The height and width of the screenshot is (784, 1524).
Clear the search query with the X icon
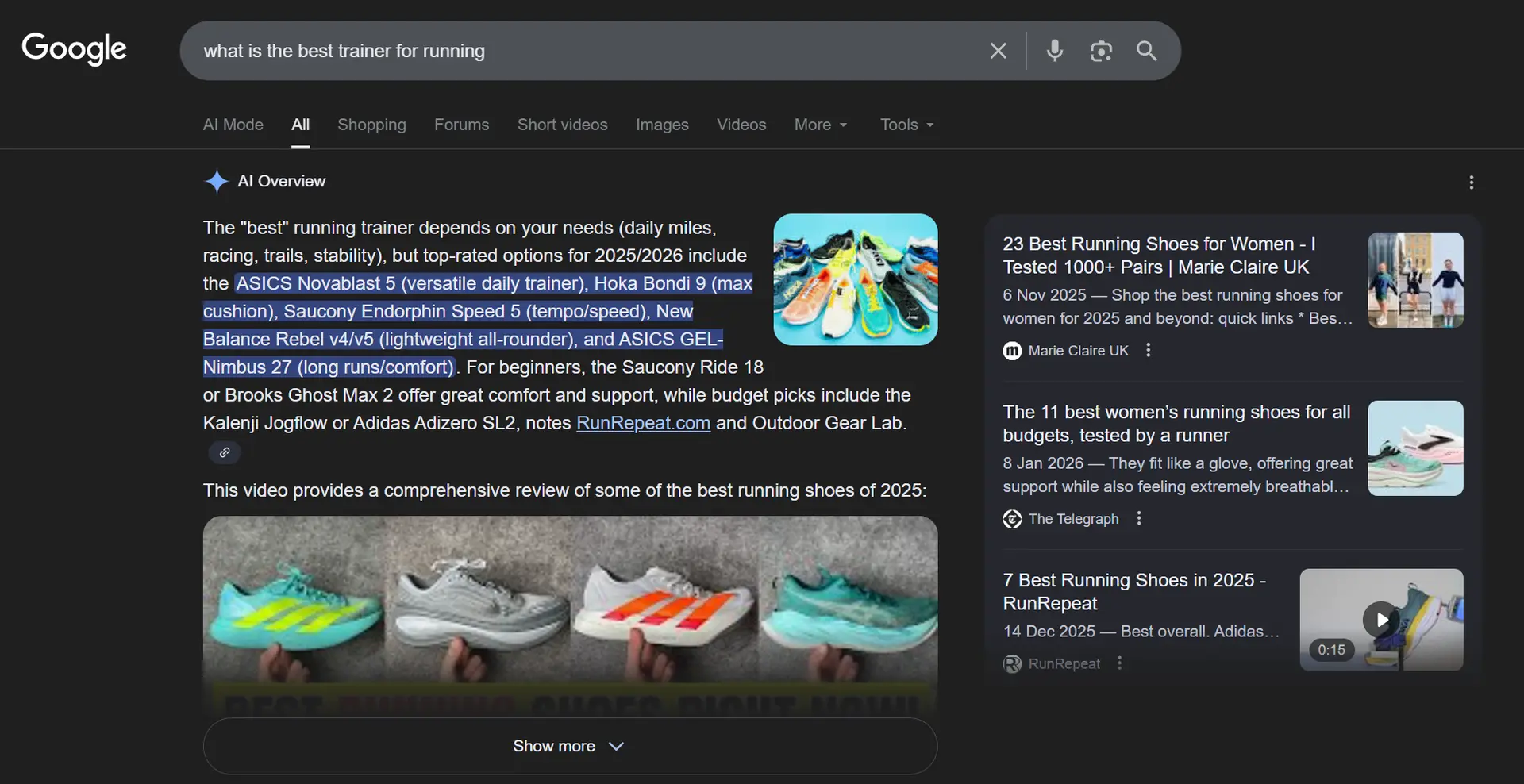pos(998,51)
